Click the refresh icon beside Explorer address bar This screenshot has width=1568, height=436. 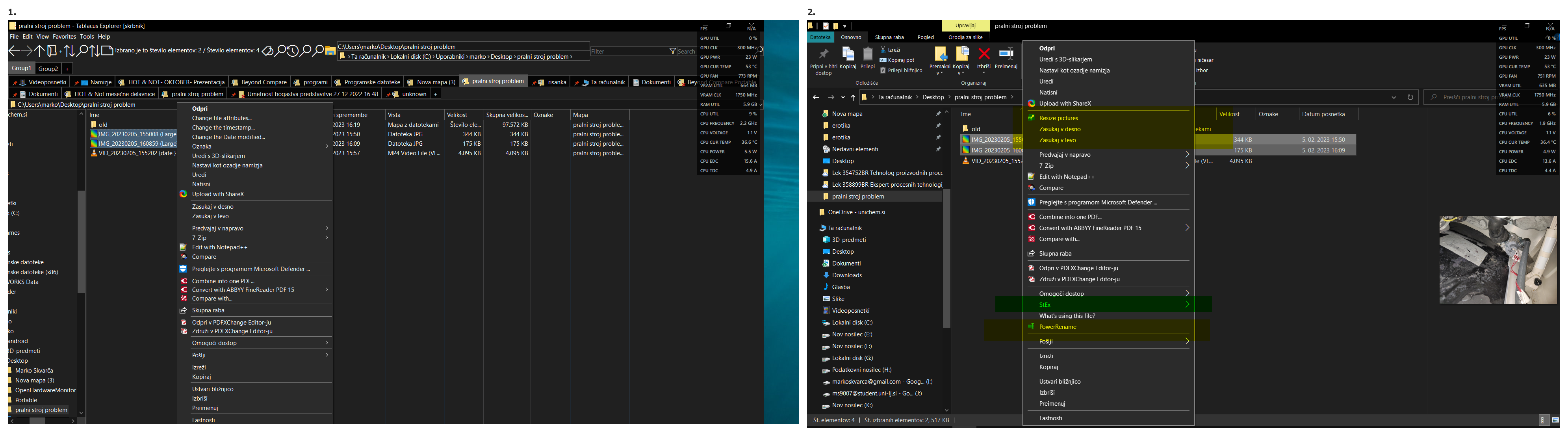click(x=1410, y=97)
